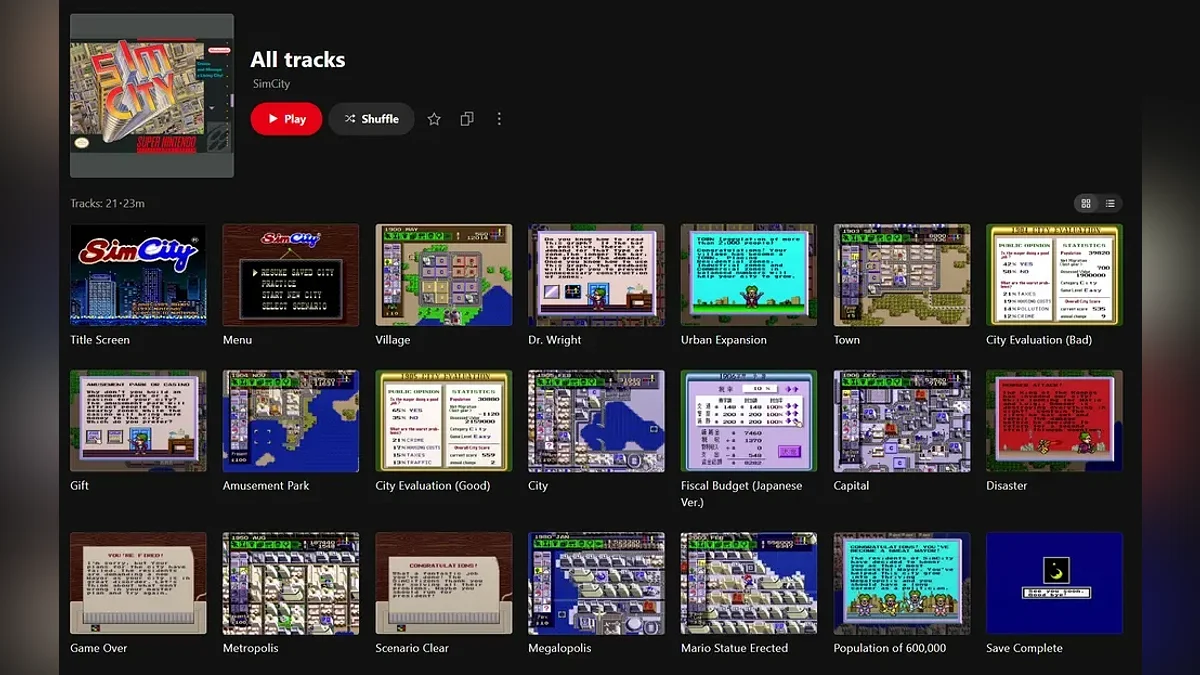Image resolution: width=1200 pixels, height=675 pixels.
Task: Open the three-dot more options menu
Action: click(499, 119)
